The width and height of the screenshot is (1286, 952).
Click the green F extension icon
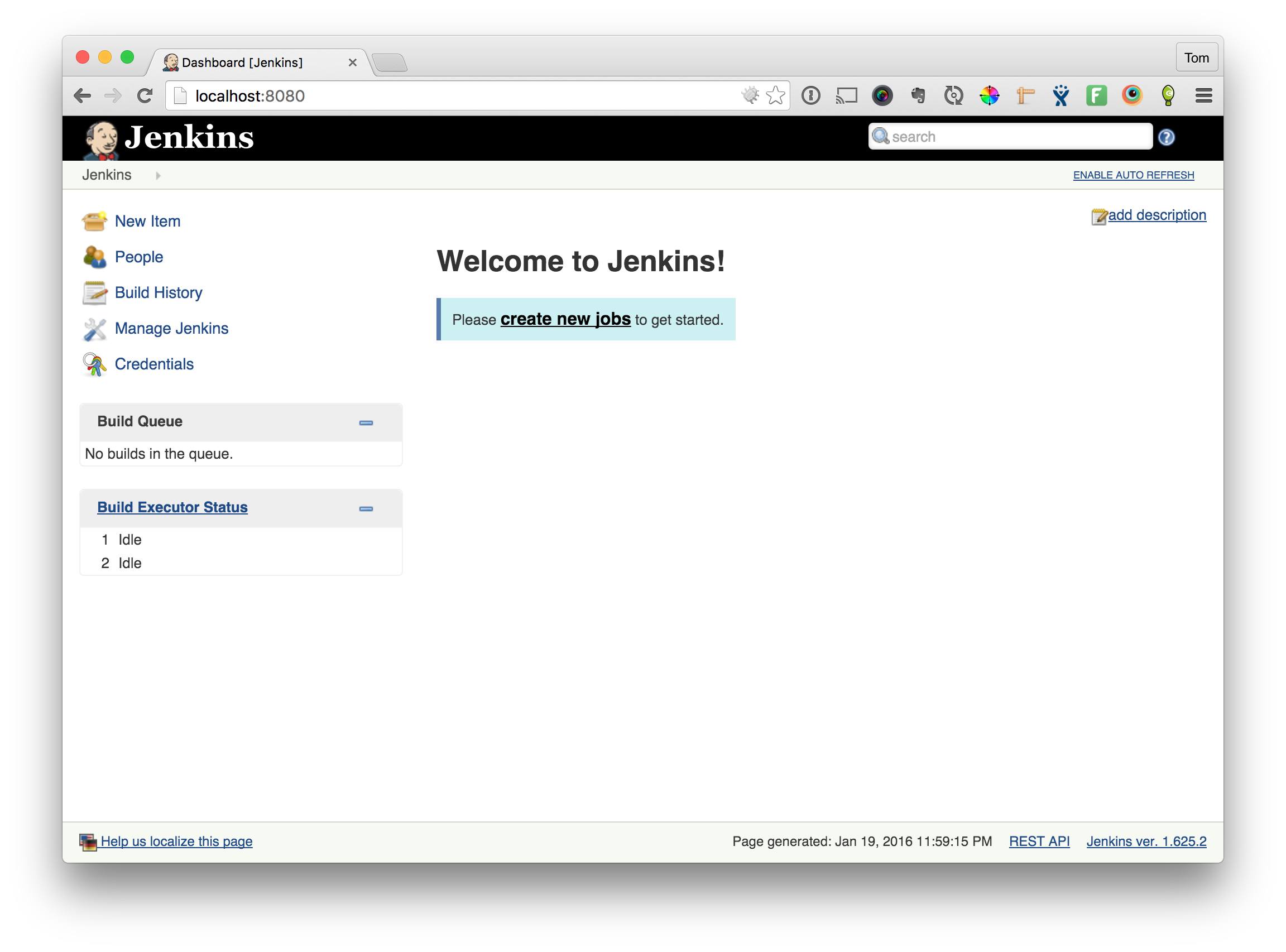coord(1096,95)
